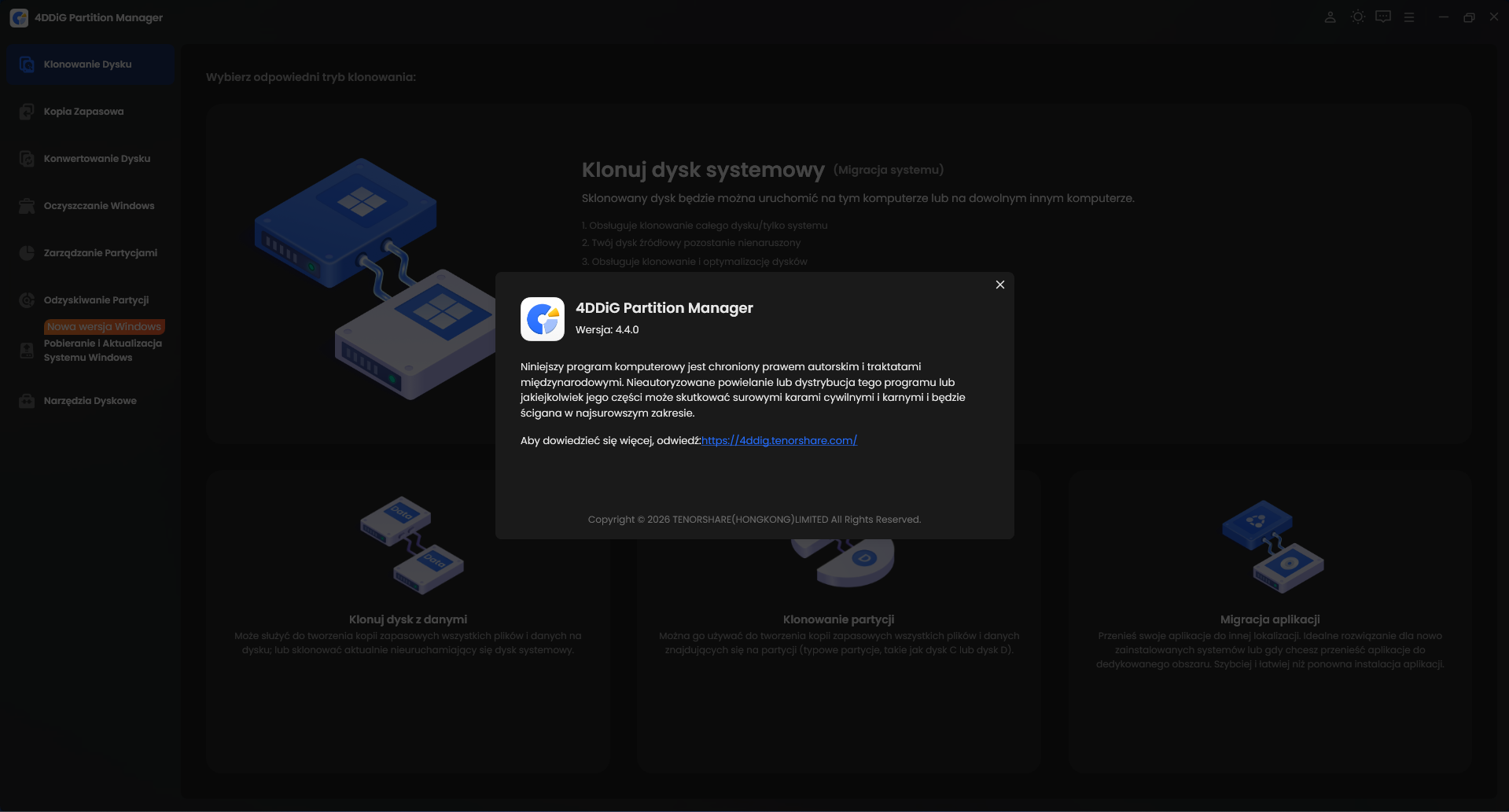Screen dimensions: 1509x812
Task: Click the Zarządzanie Partycjami pie icon
Action: pyautogui.click(x=27, y=253)
